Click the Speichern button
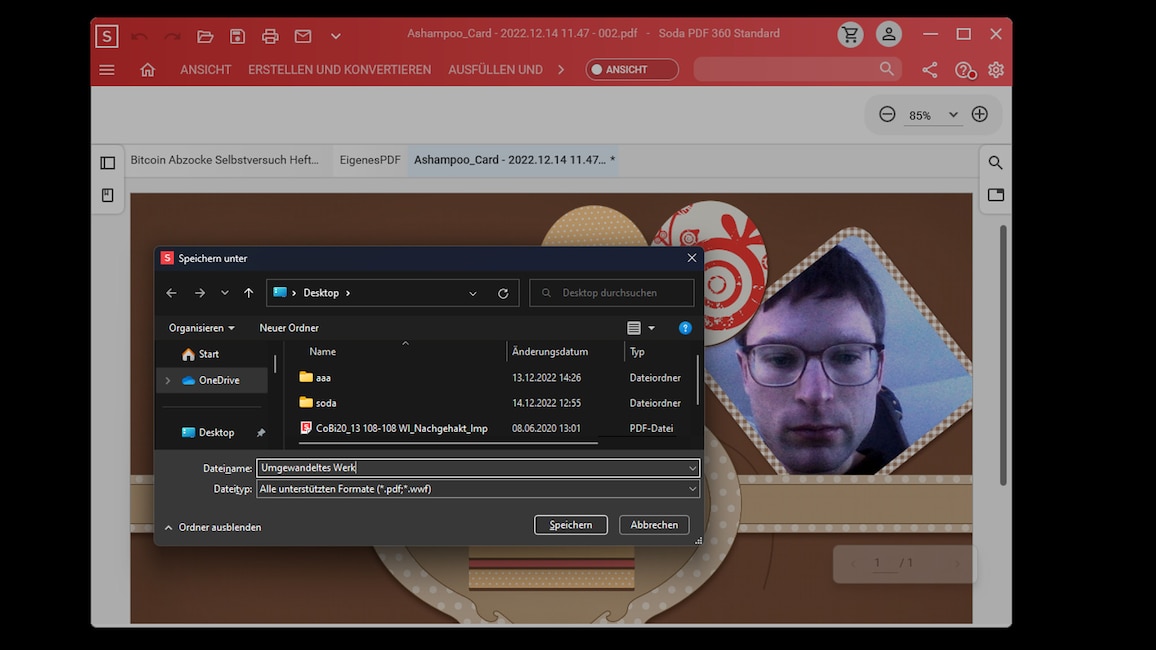The height and width of the screenshot is (650, 1156). (571, 525)
